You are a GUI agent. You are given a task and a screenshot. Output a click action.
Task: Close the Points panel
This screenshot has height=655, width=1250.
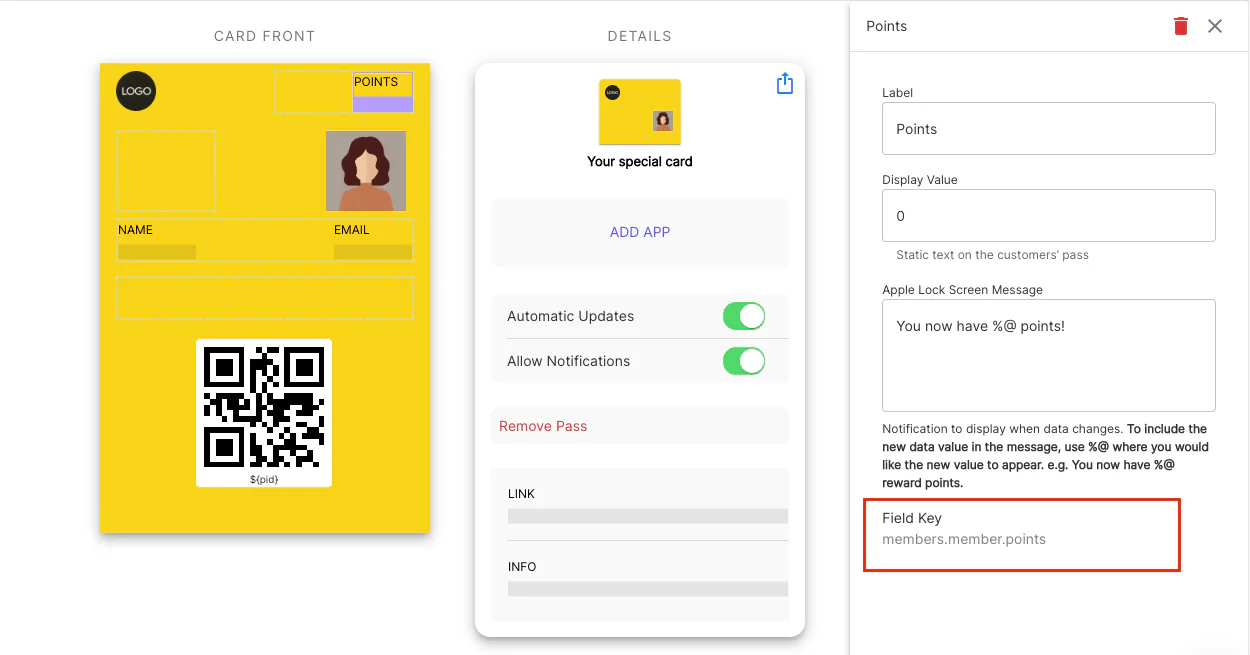coord(1215,26)
